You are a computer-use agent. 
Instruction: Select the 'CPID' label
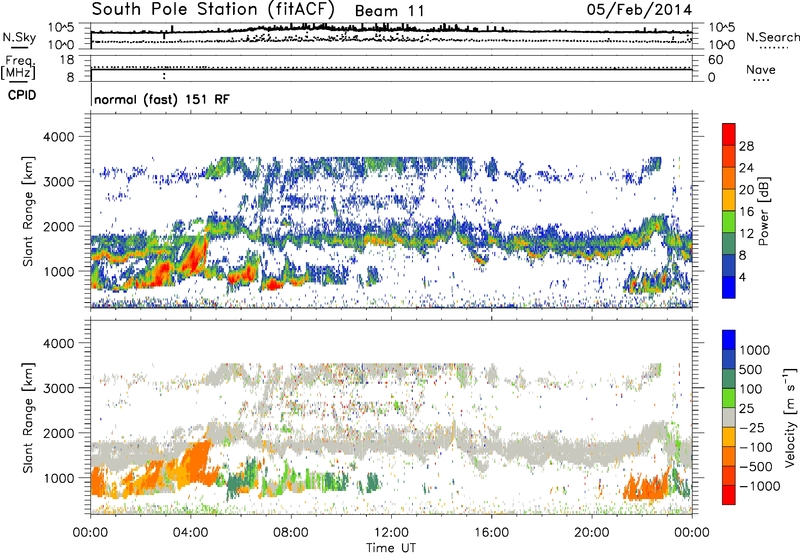pyautogui.click(x=22, y=95)
